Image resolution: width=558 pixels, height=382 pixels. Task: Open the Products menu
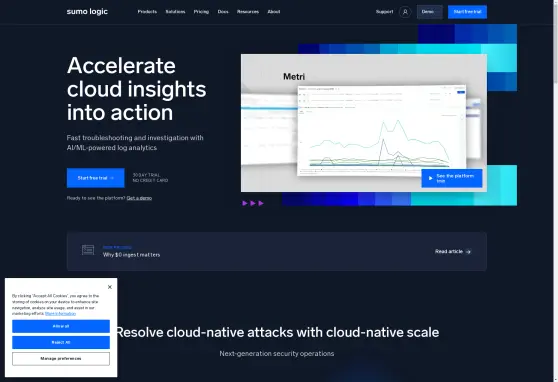147,12
